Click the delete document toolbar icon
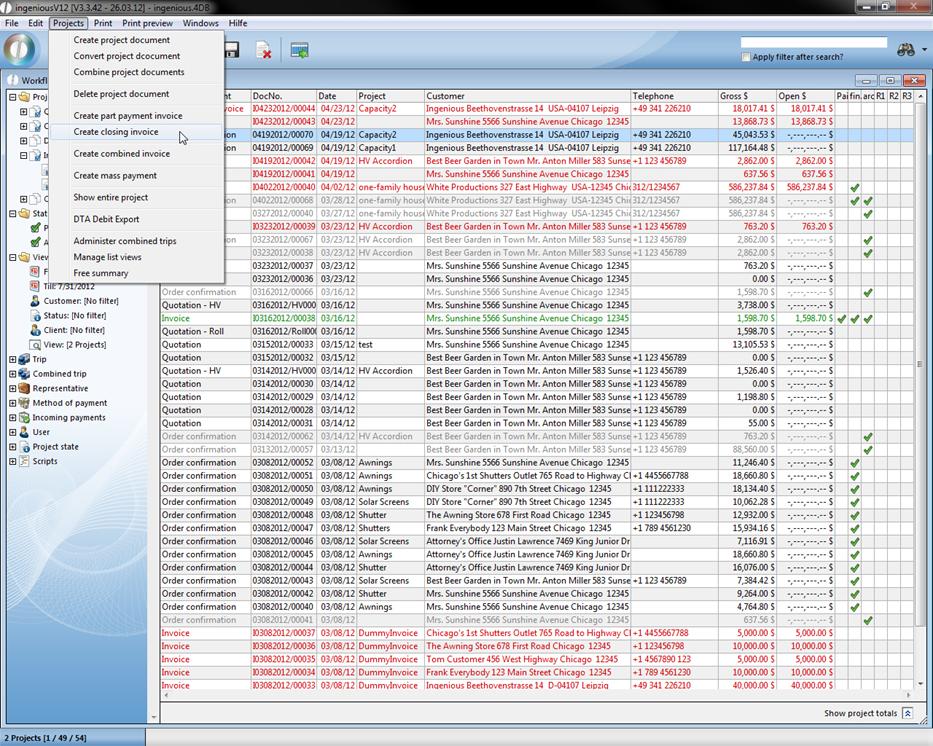Screen dimensions: 933x746 (264, 50)
